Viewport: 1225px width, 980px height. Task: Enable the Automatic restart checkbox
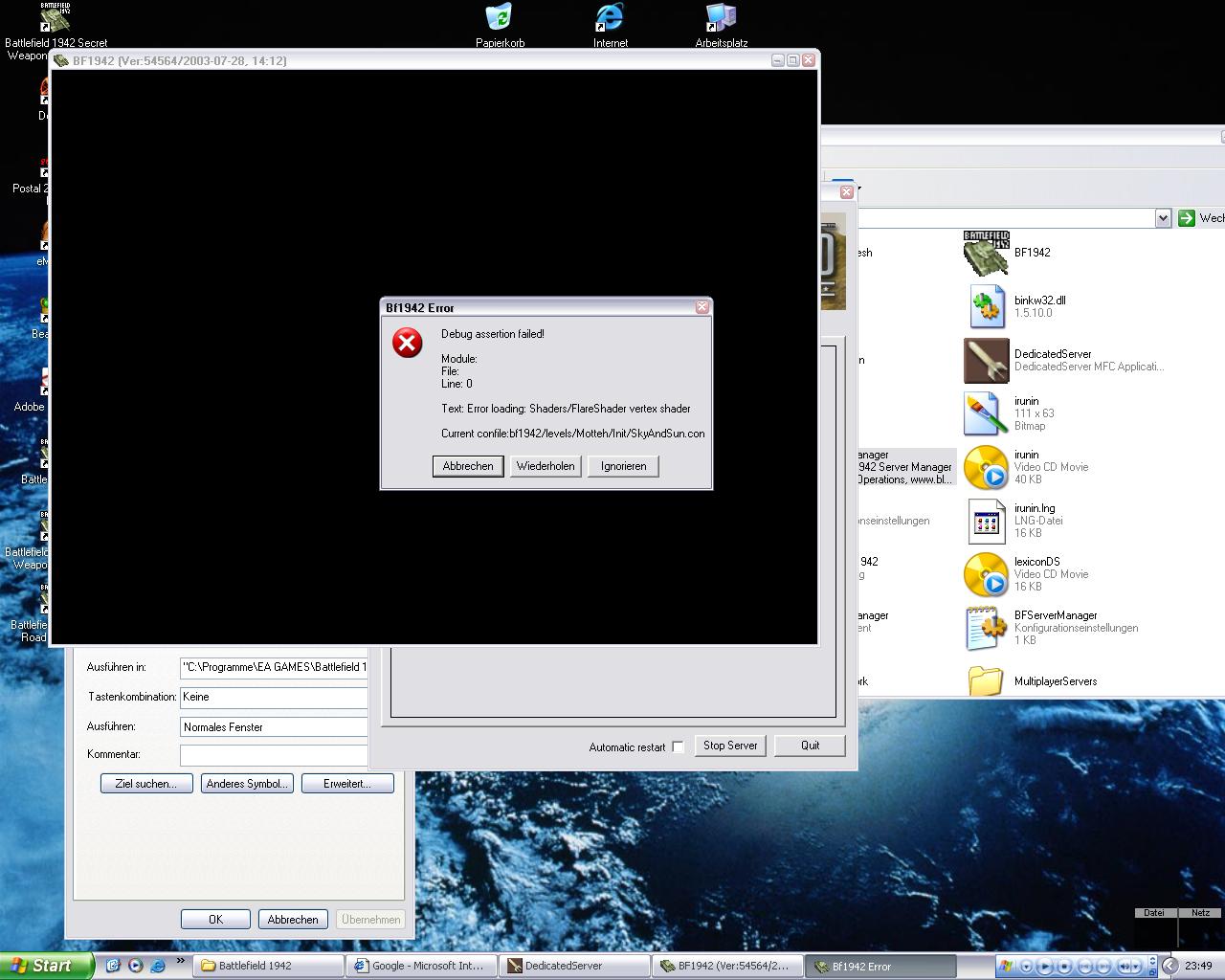678,746
